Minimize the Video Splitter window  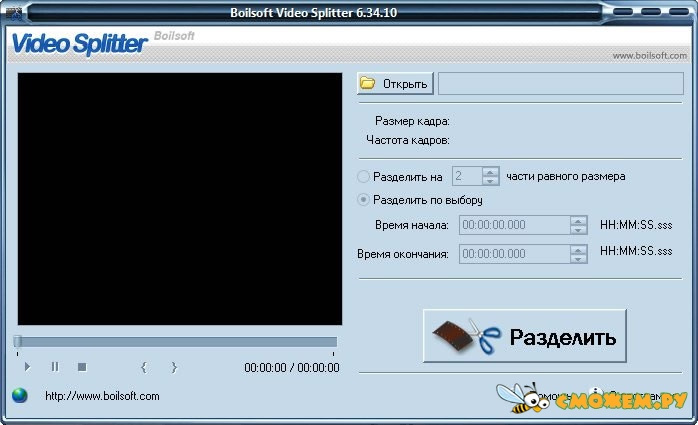[x=623, y=11]
